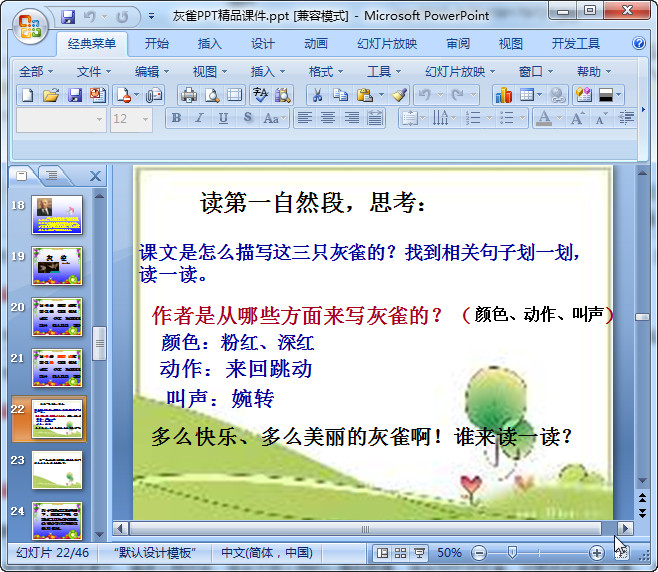
Task: Click the Copy icon
Action: point(340,95)
